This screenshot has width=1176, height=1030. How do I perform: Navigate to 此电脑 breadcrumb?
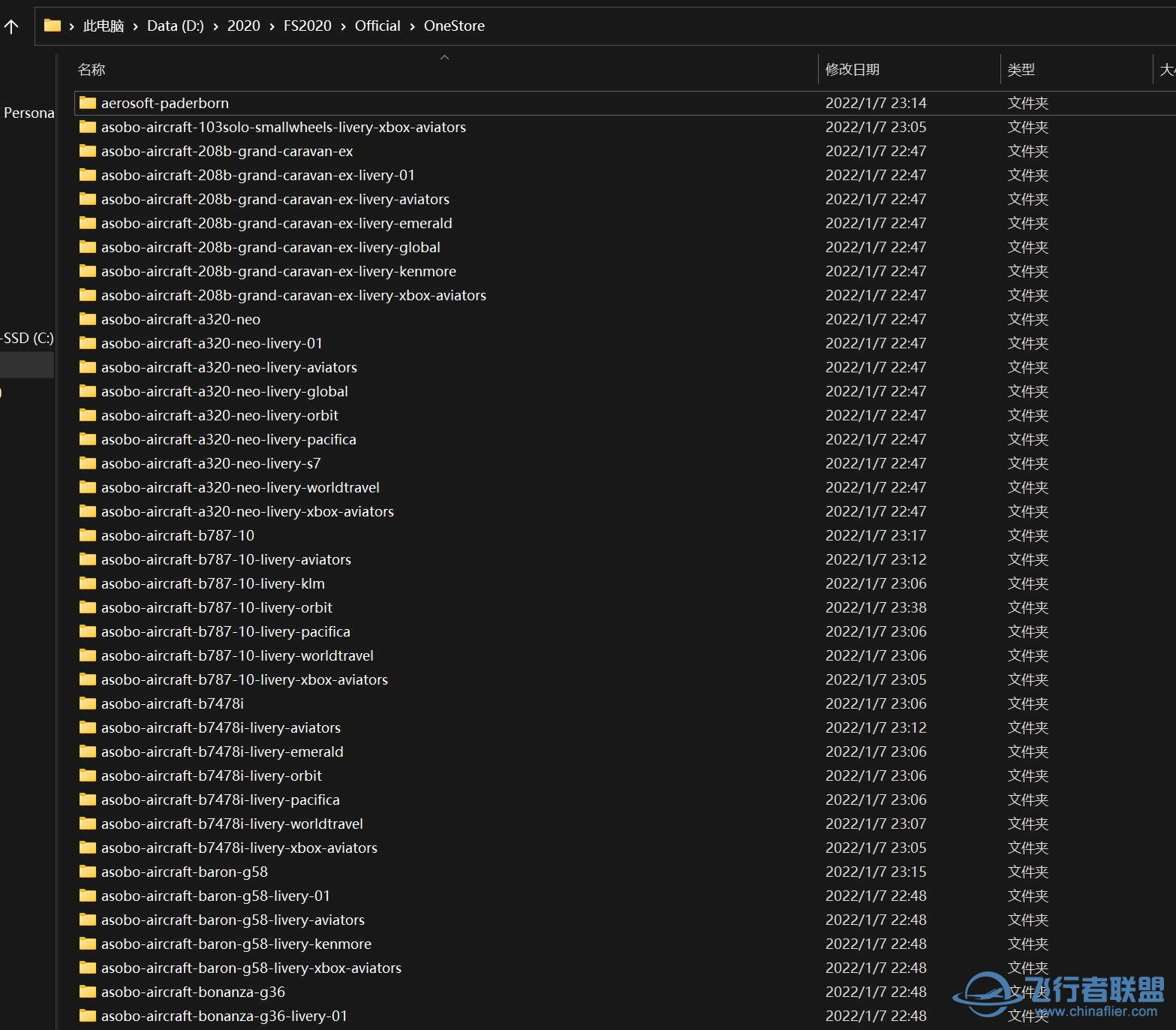tap(104, 26)
